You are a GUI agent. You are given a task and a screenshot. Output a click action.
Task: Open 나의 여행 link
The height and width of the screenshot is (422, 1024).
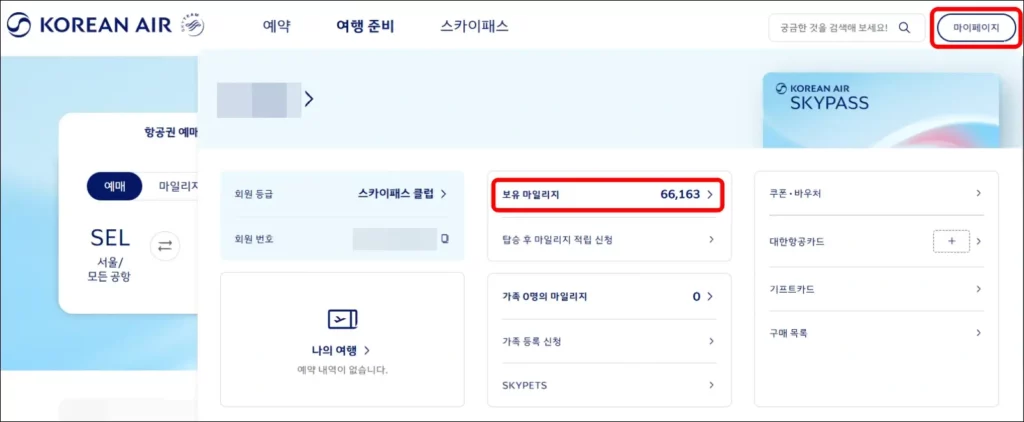(x=342, y=350)
